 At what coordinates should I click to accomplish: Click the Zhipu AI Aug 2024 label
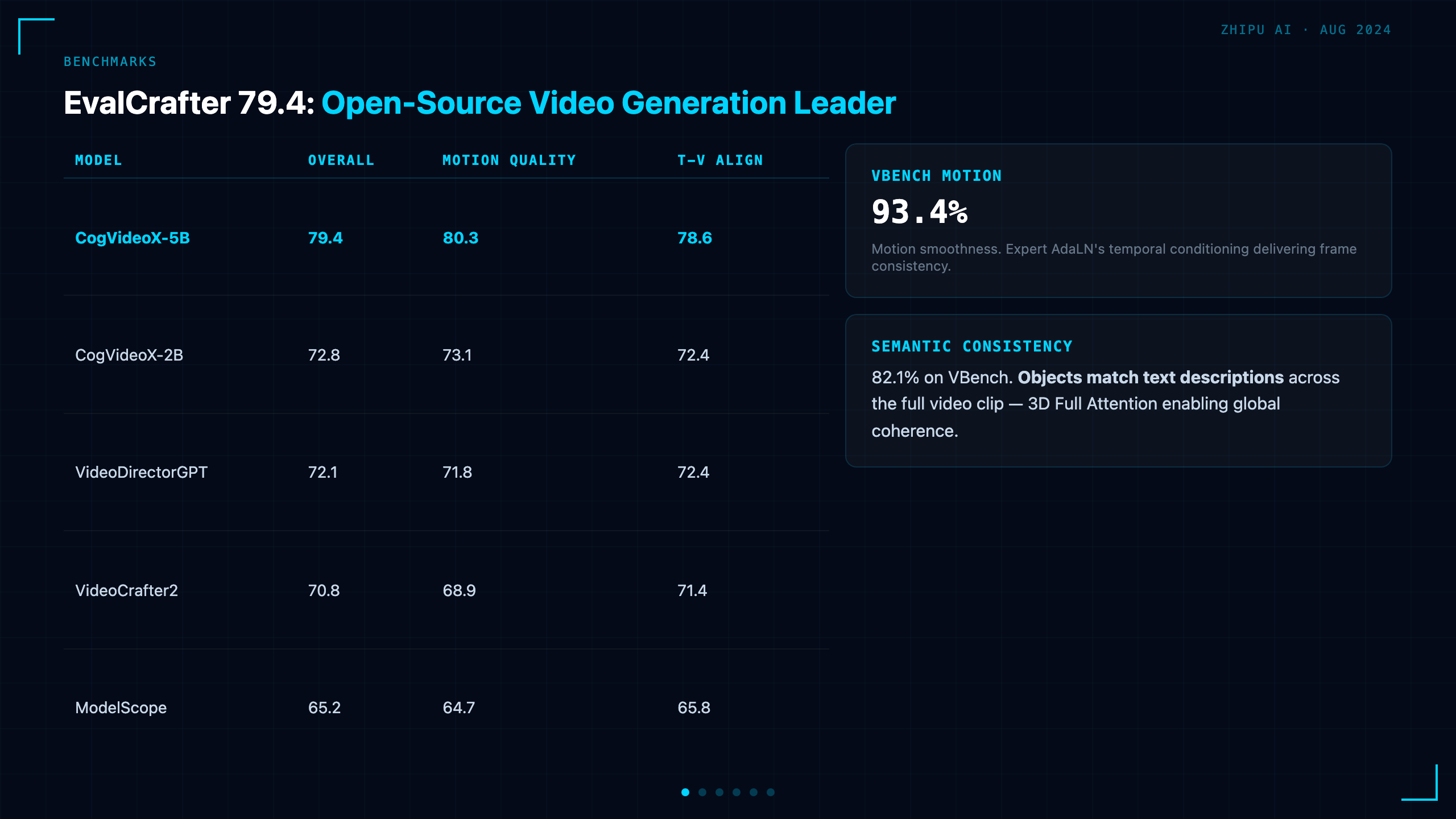click(1306, 30)
